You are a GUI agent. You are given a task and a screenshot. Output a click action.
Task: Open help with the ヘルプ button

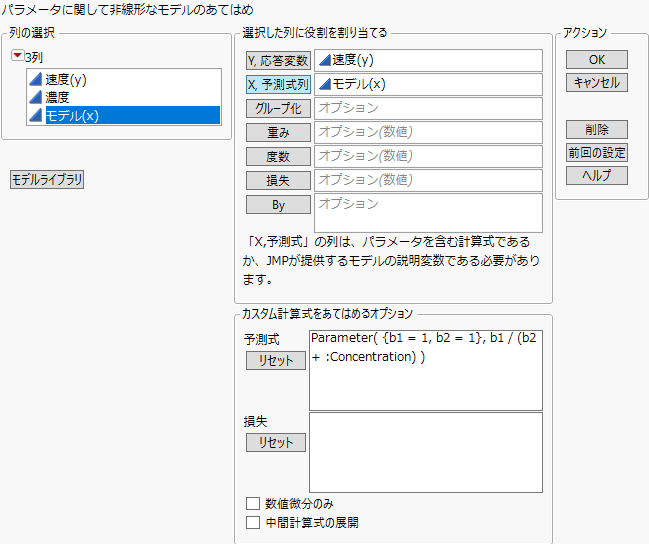coord(597,175)
